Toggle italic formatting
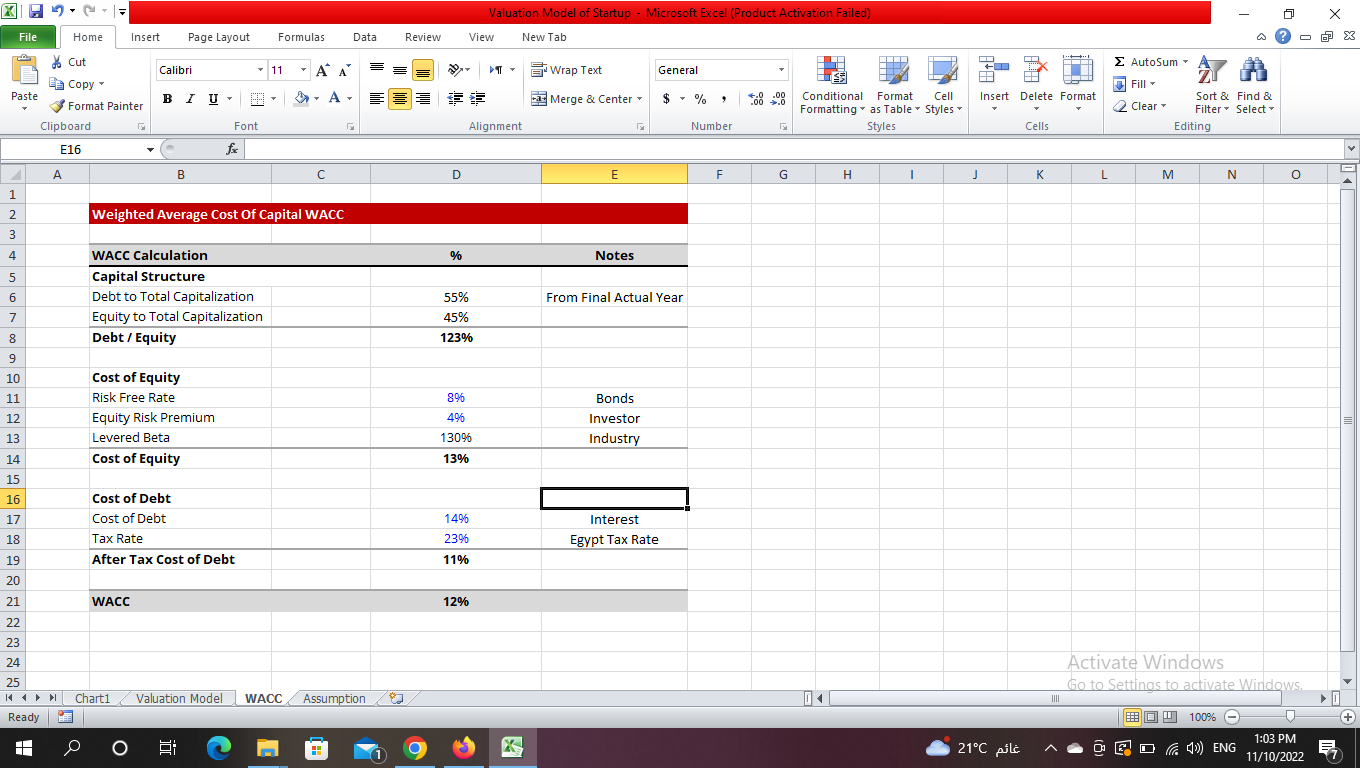Viewport: 1360px width, 768px height. coord(189,99)
